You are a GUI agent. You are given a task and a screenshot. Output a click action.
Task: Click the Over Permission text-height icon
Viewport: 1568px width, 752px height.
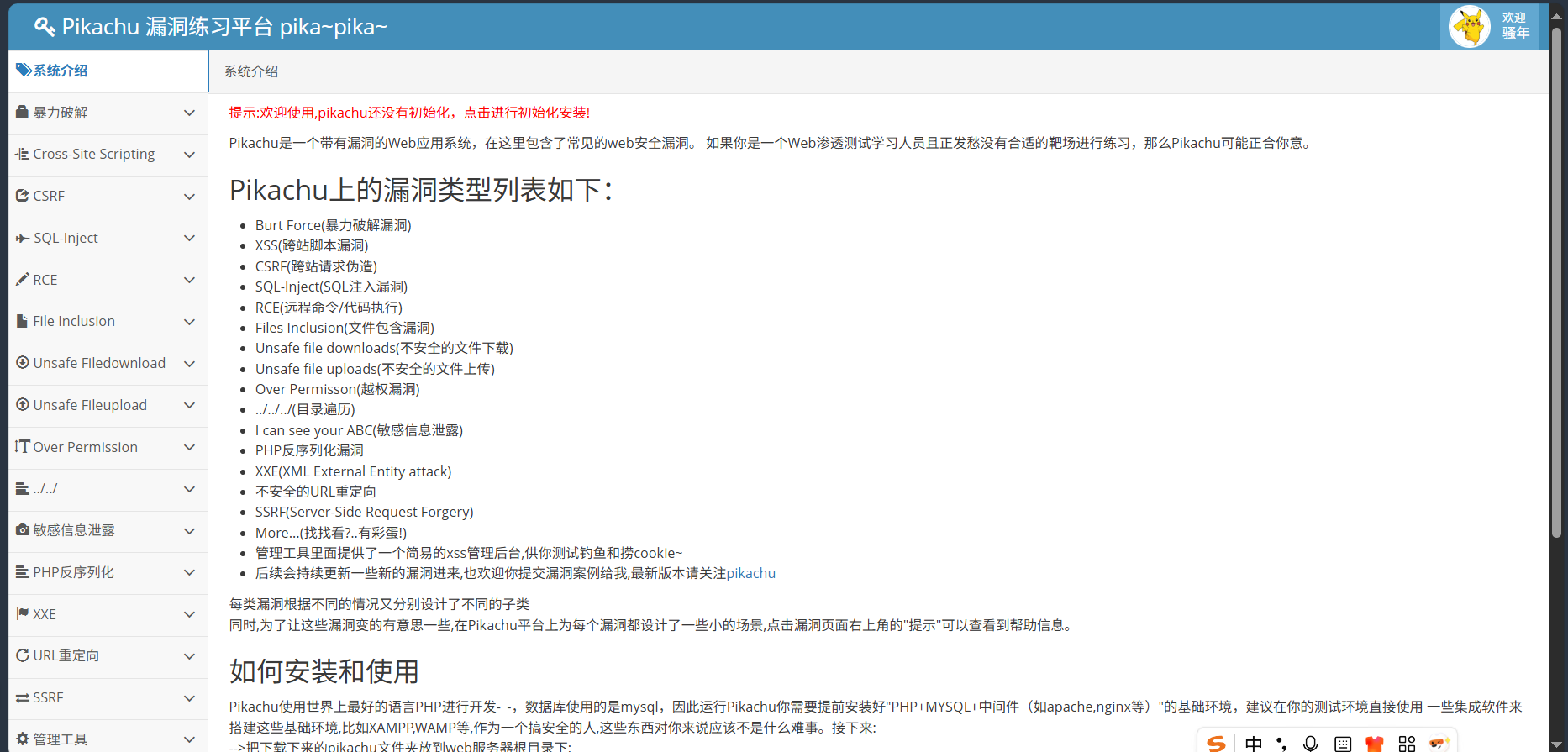pyautogui.click(x=23, y=446)
